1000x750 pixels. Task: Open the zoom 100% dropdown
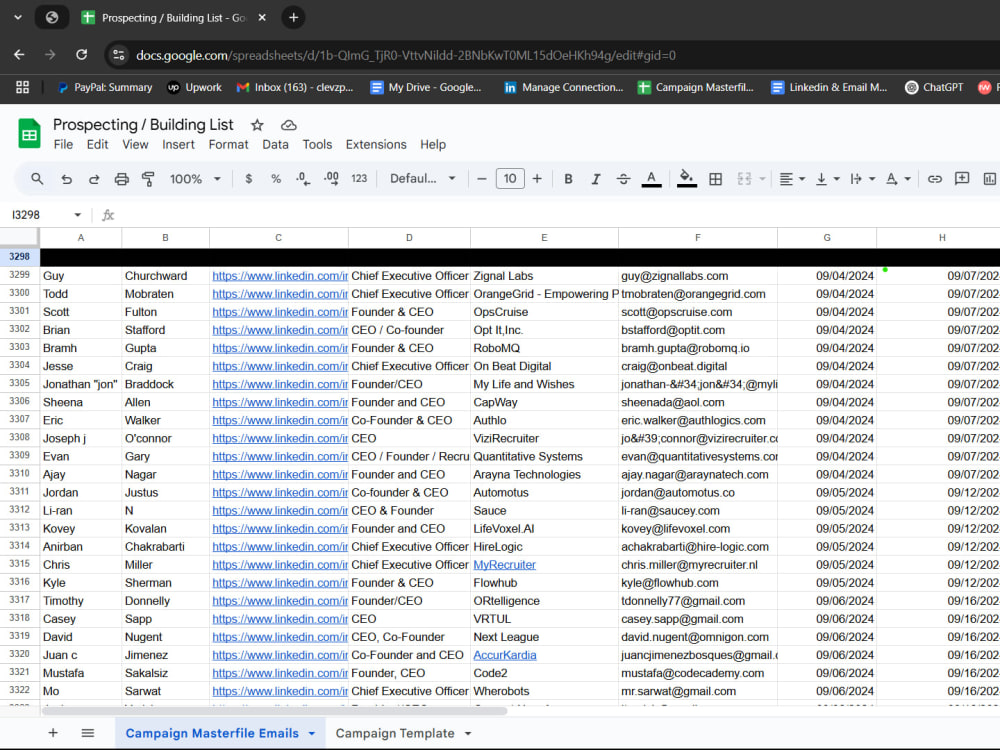pyautogui.click(x=195, y=179)
